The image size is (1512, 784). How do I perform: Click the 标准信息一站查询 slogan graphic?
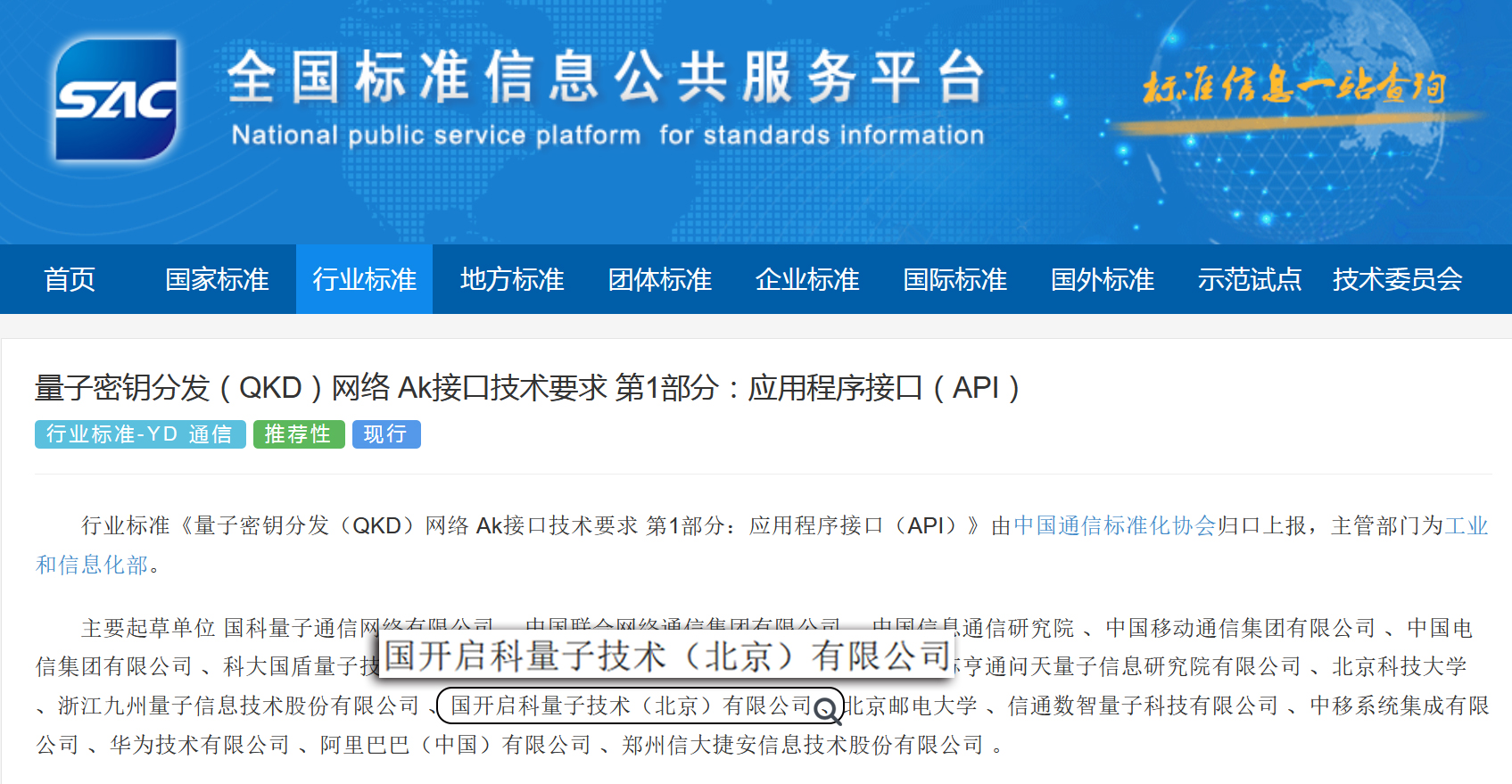point(1293,89)
